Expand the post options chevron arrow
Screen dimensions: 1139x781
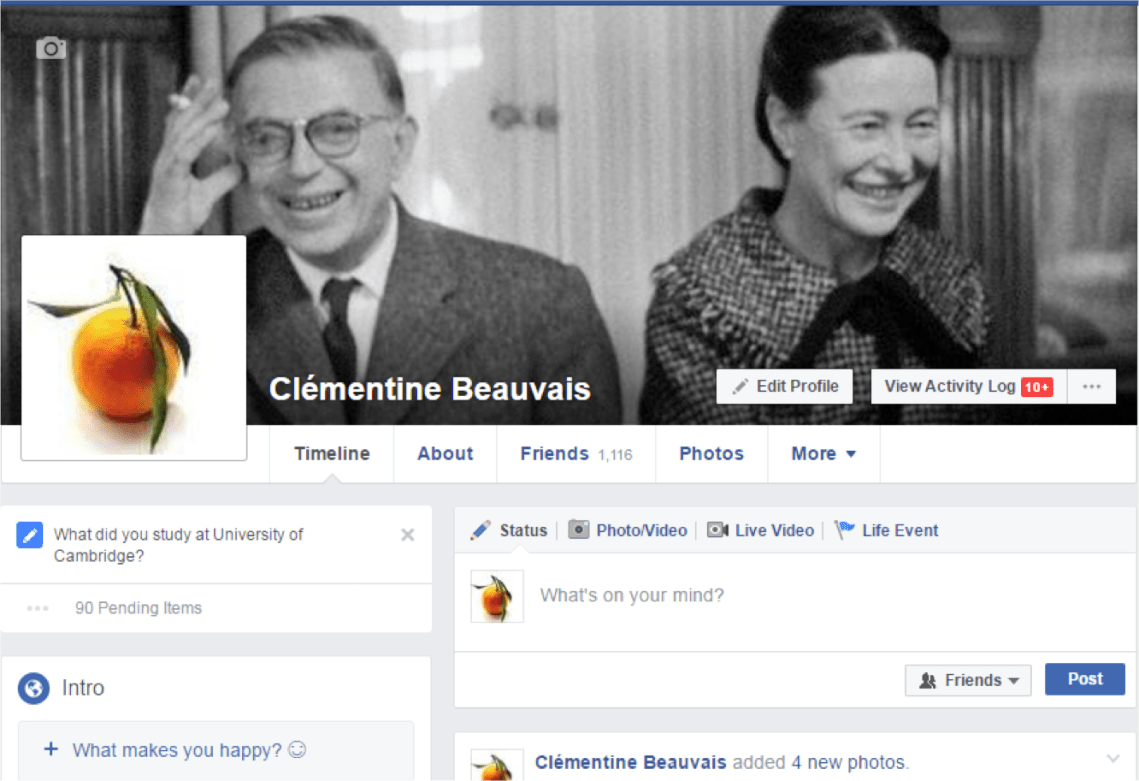pyautogui.click(x=1113, y=759)
